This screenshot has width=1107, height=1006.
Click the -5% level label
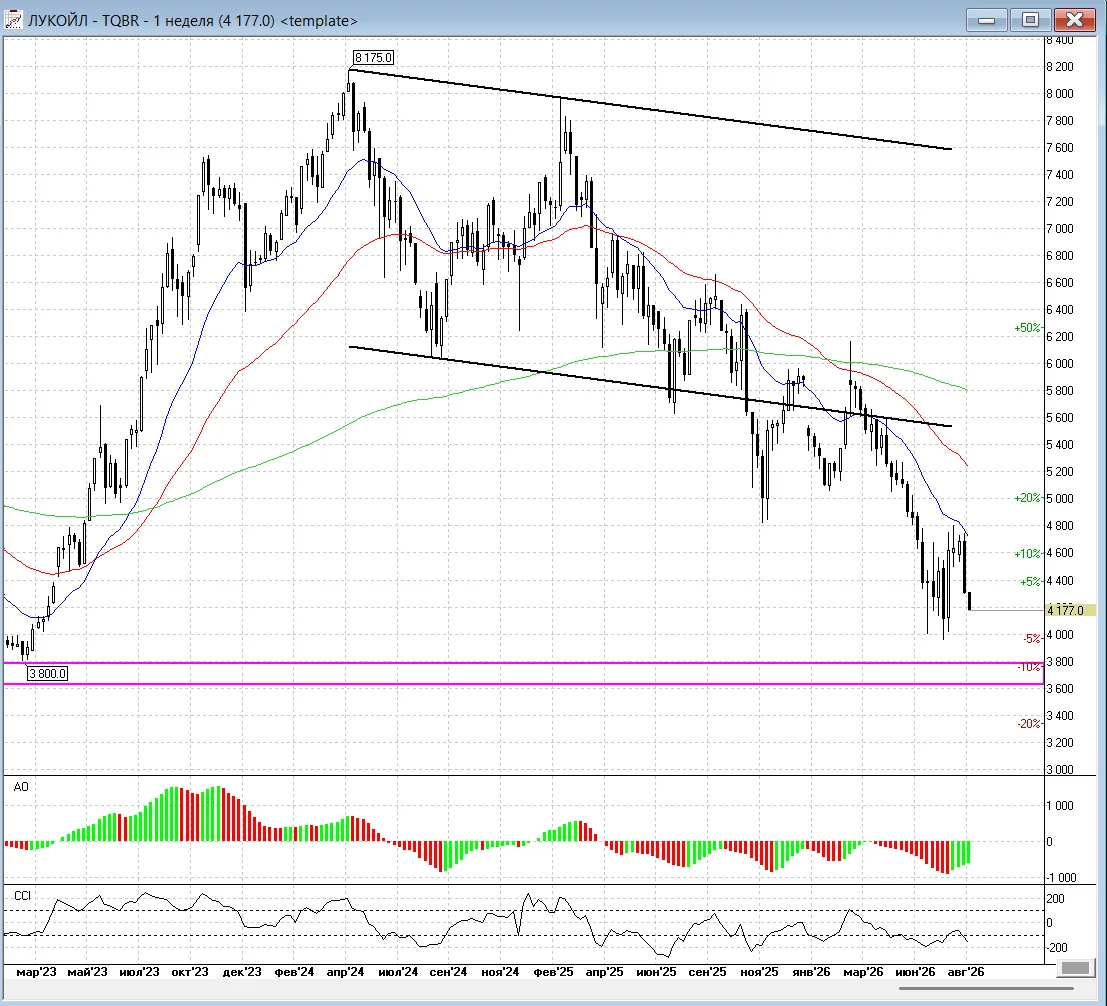point(1032,638)
